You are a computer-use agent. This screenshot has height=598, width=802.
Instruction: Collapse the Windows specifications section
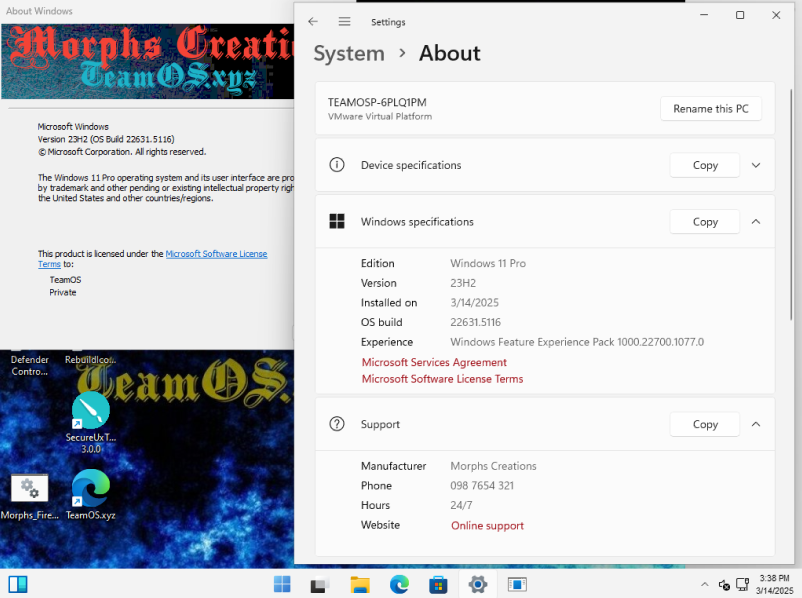tap(756, 222)
